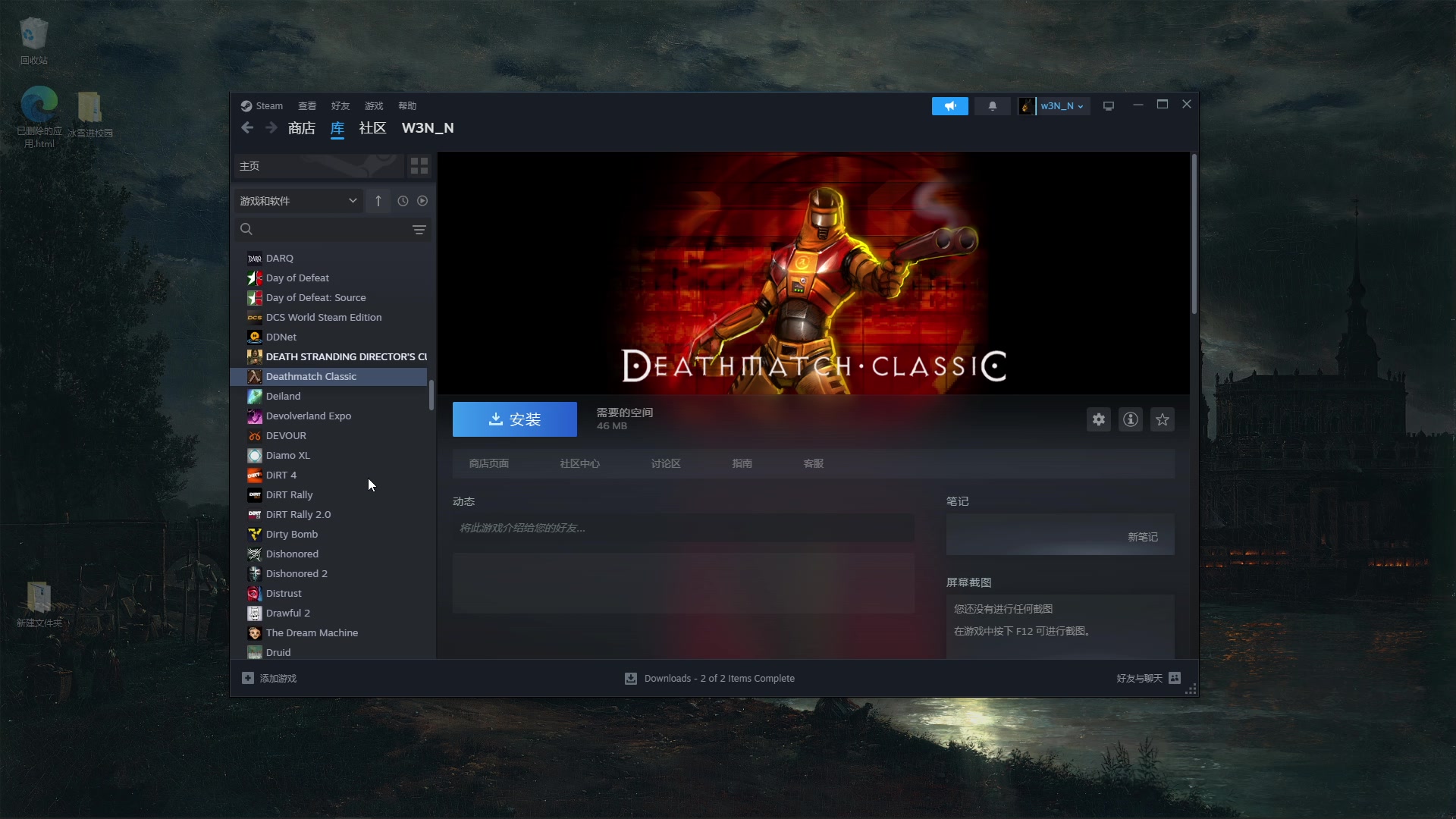Select DCS World Steam Edition
This screenshot has height=819, width=1456.
(x=330, y=318)
